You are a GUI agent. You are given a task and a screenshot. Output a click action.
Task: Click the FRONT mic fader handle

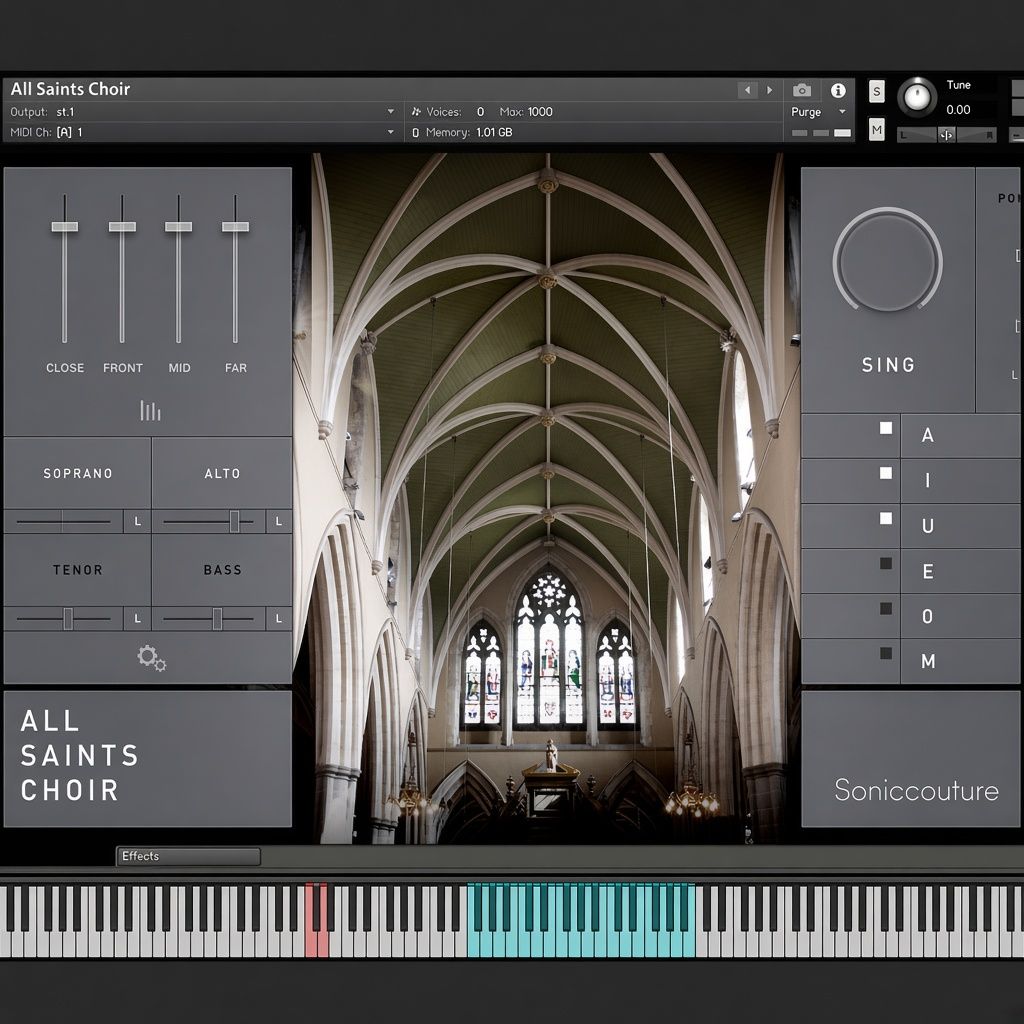pyautogui.click(x=122, y=227)
